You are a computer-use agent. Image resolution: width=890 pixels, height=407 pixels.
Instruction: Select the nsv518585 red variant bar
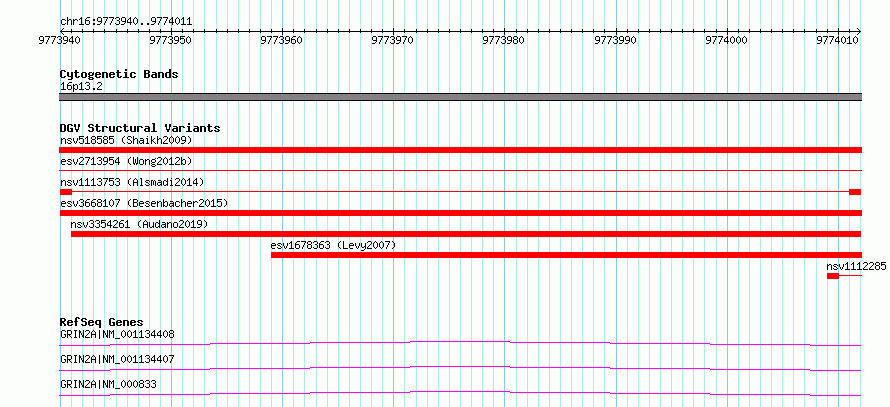pyautogui.click(x=460, y=150)
